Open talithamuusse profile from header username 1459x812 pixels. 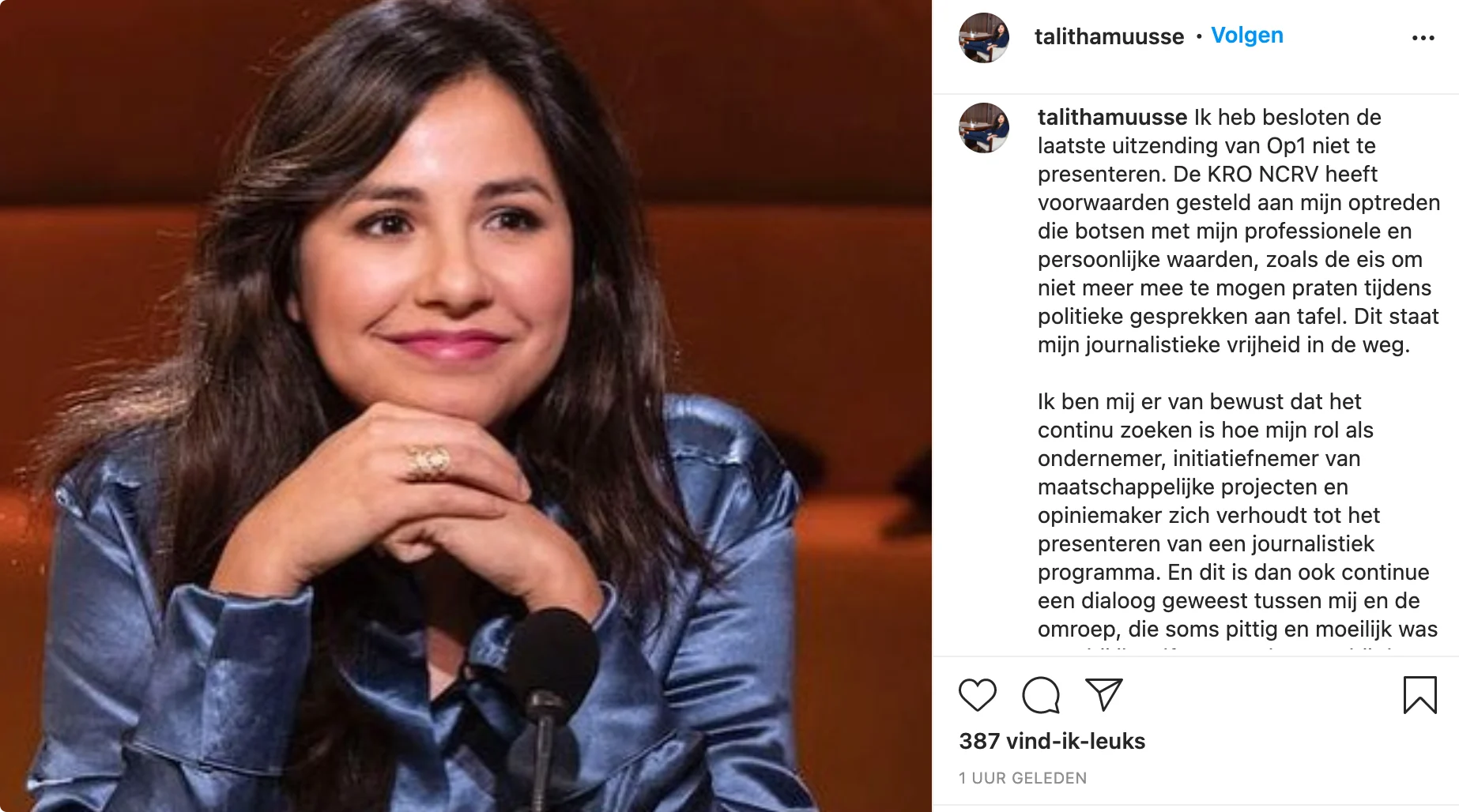click(1109, 36)
